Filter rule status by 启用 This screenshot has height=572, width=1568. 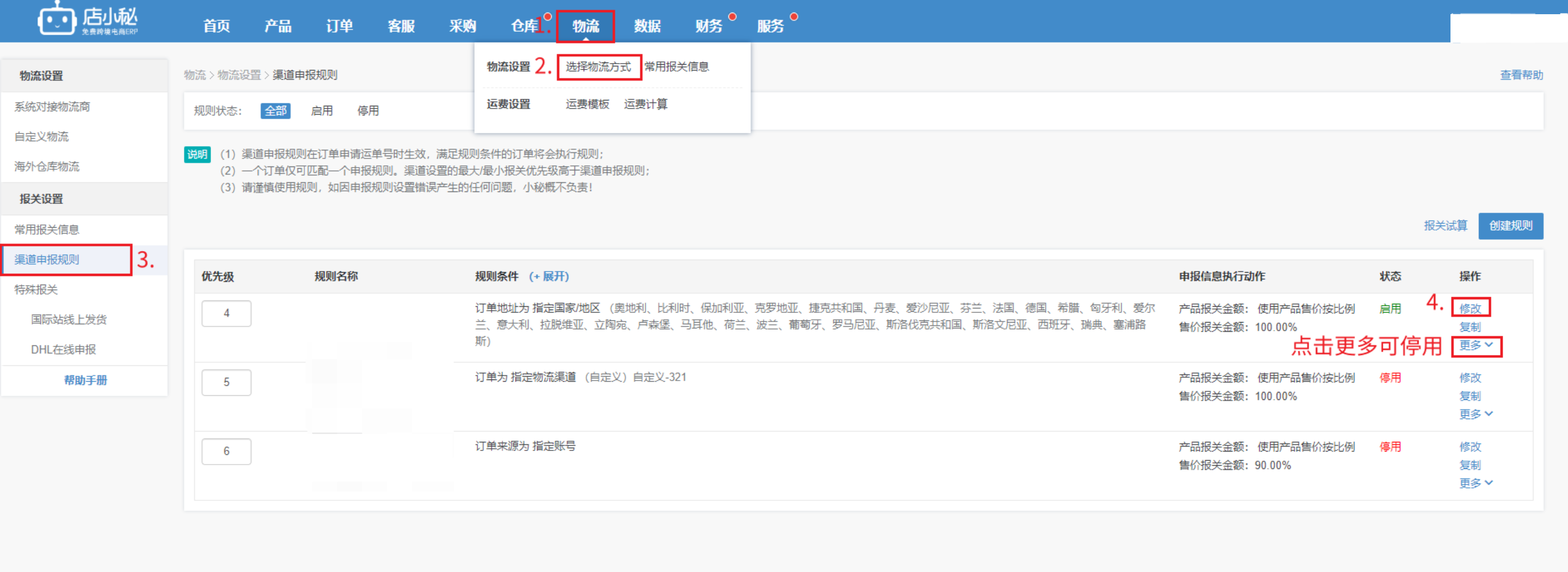pyautogui.click(x=321, y=111)
